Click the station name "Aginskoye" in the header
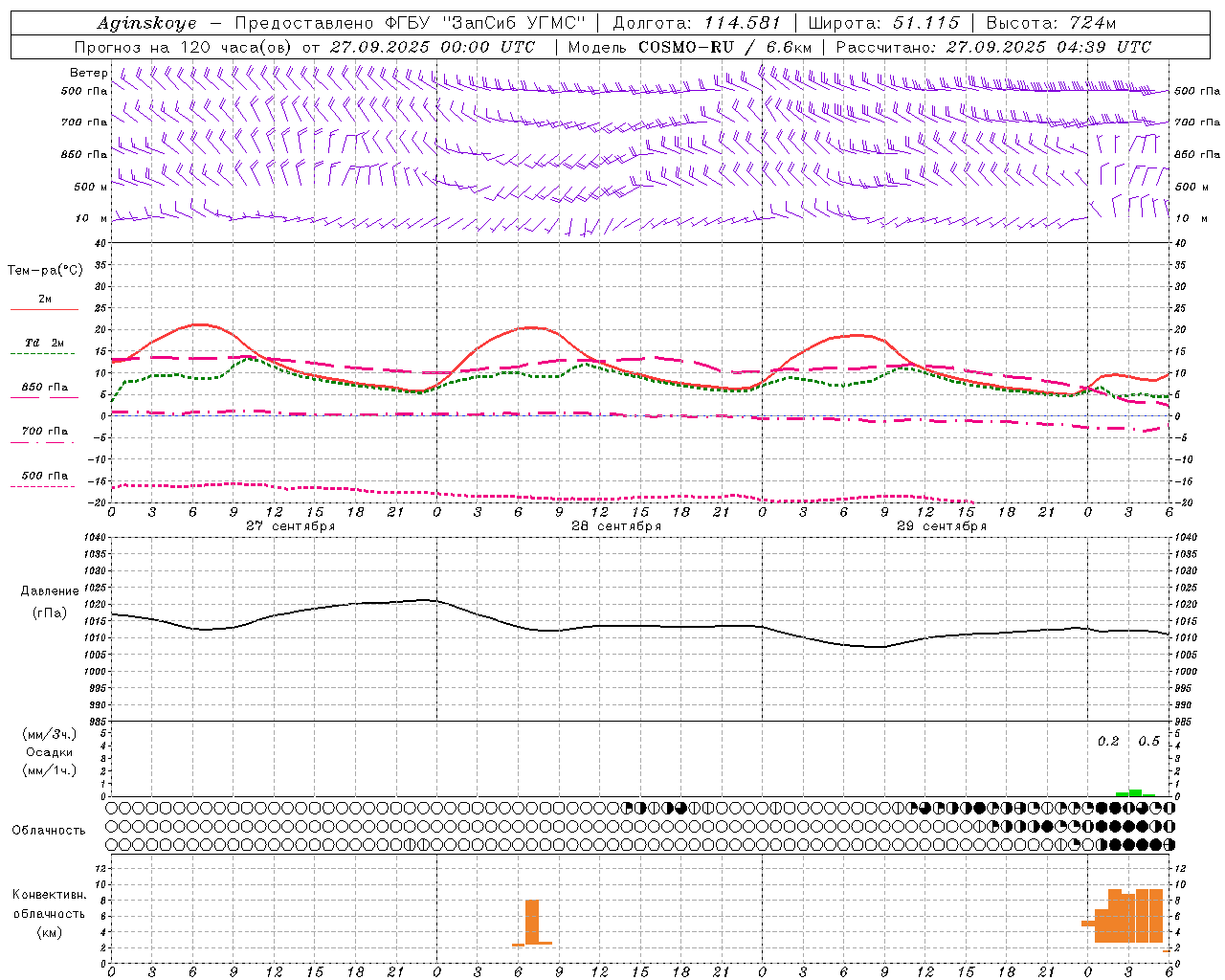Screen dimensions: 1225x980 146,23
